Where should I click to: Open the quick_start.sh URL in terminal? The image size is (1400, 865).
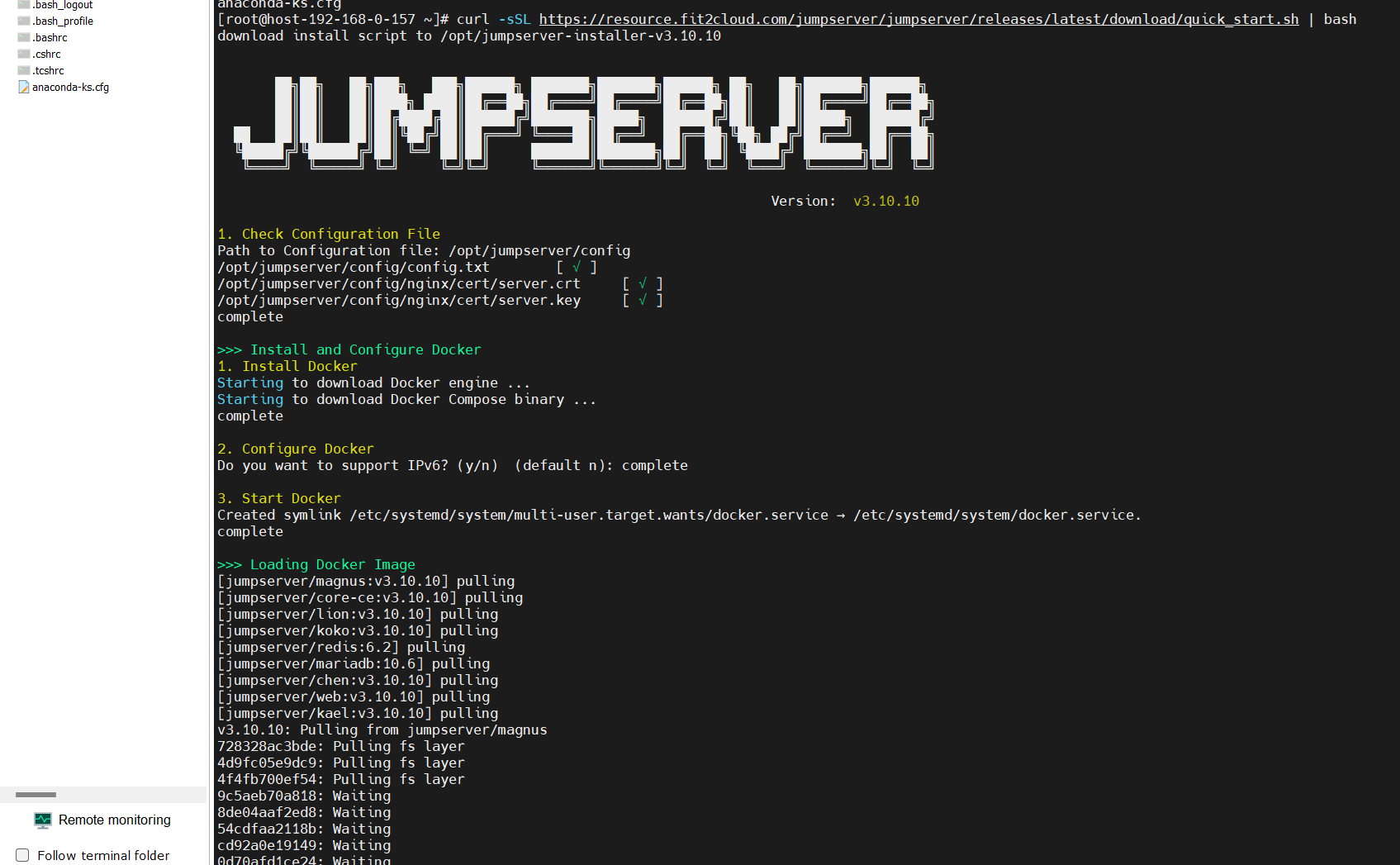[918, 19]
